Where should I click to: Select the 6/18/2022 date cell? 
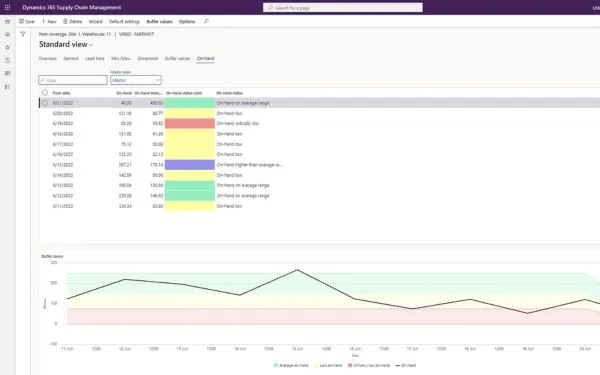[63, 134]
